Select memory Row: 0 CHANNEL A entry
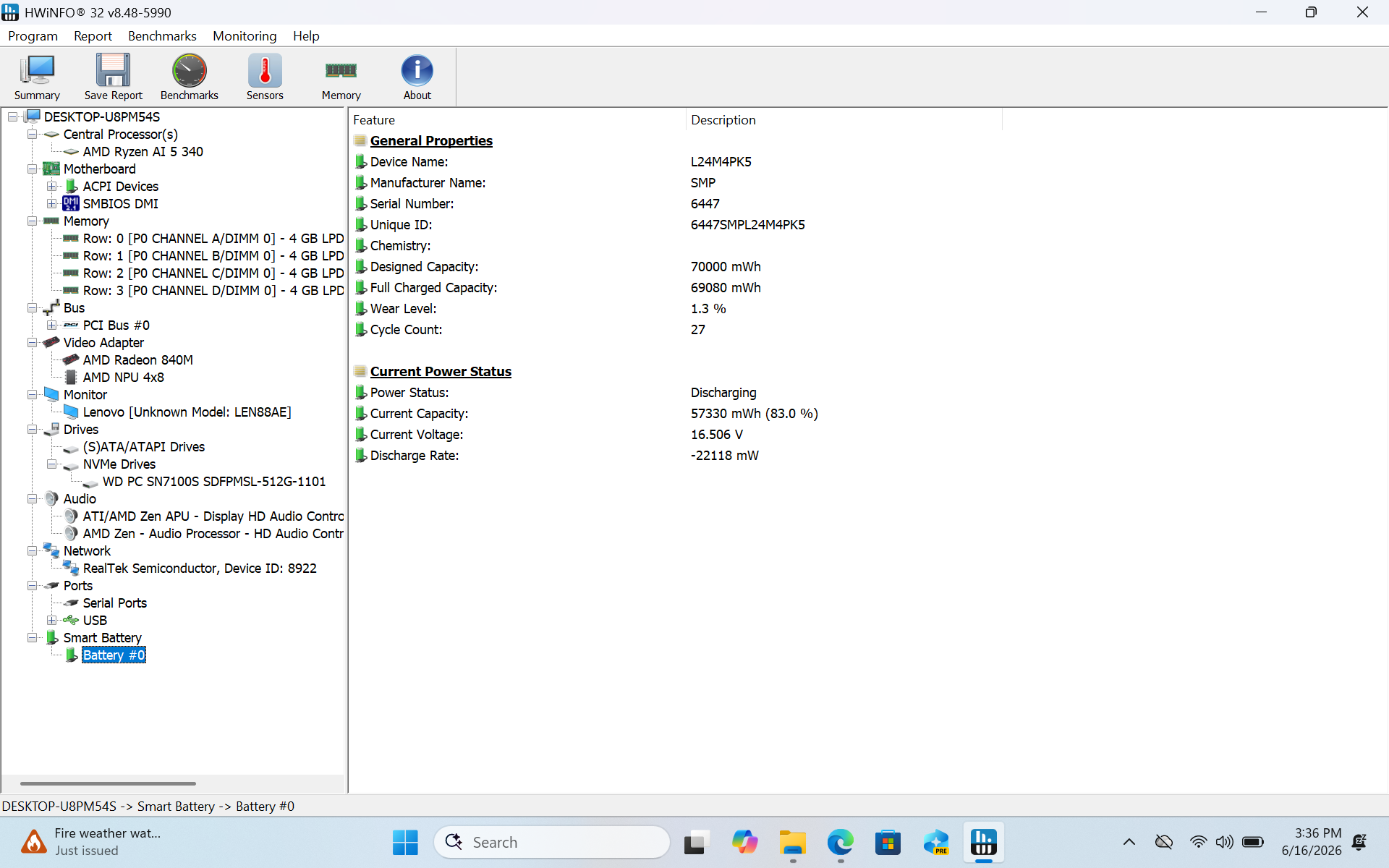 pyautogui.click(x=213, y=239)
